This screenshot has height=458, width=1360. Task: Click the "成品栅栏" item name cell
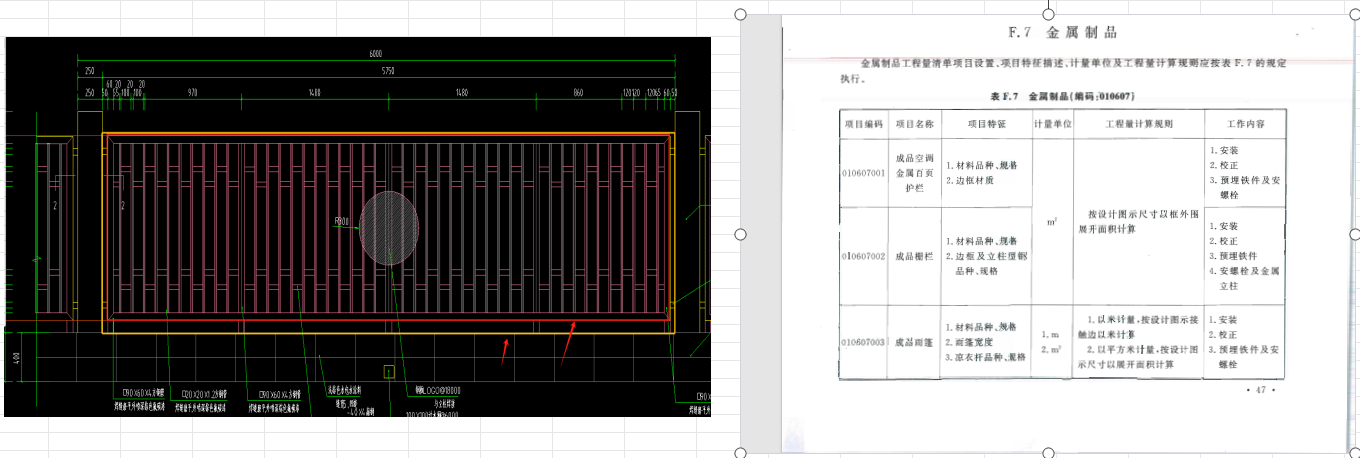click(x=914, y=257)
